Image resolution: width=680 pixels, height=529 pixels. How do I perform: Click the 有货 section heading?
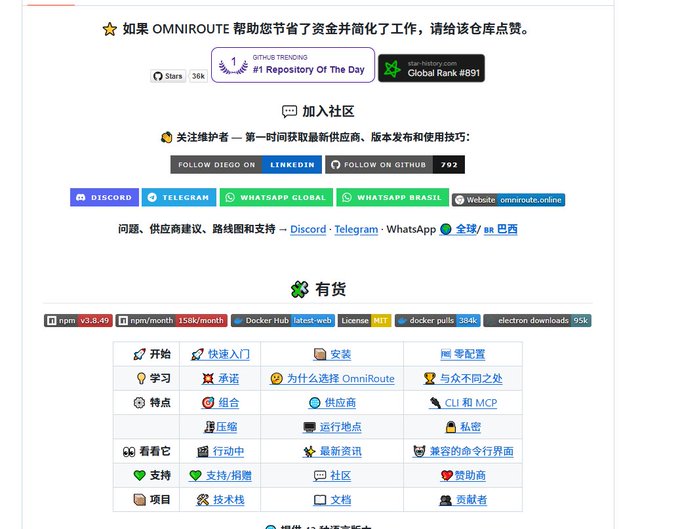coord(330,289)
